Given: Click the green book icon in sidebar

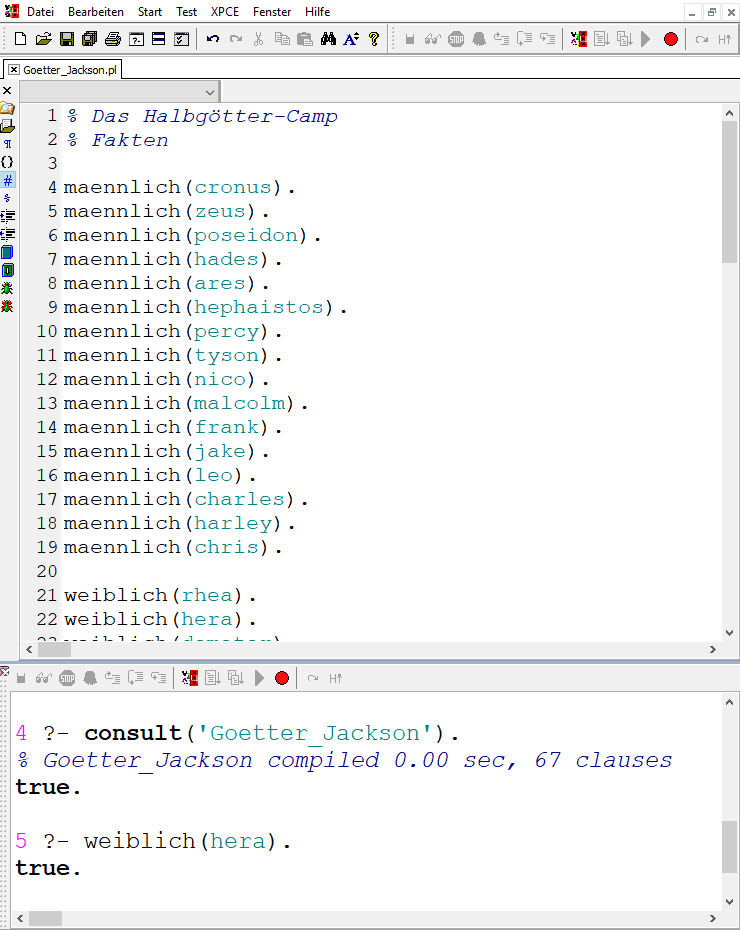Looking at the screenshot, I should (x=7, y=252).
